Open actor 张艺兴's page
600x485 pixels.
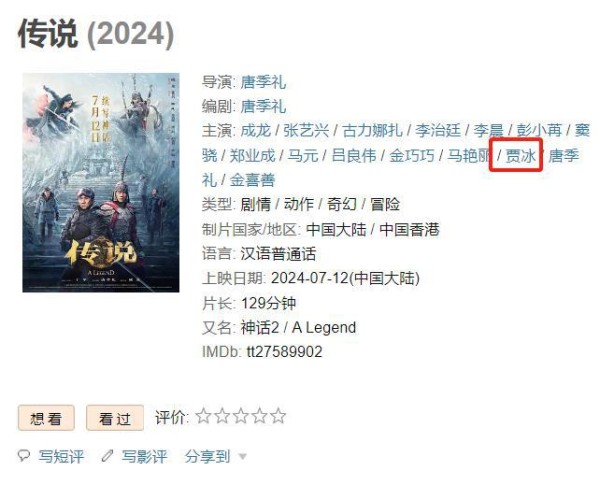tap(306, 131)
